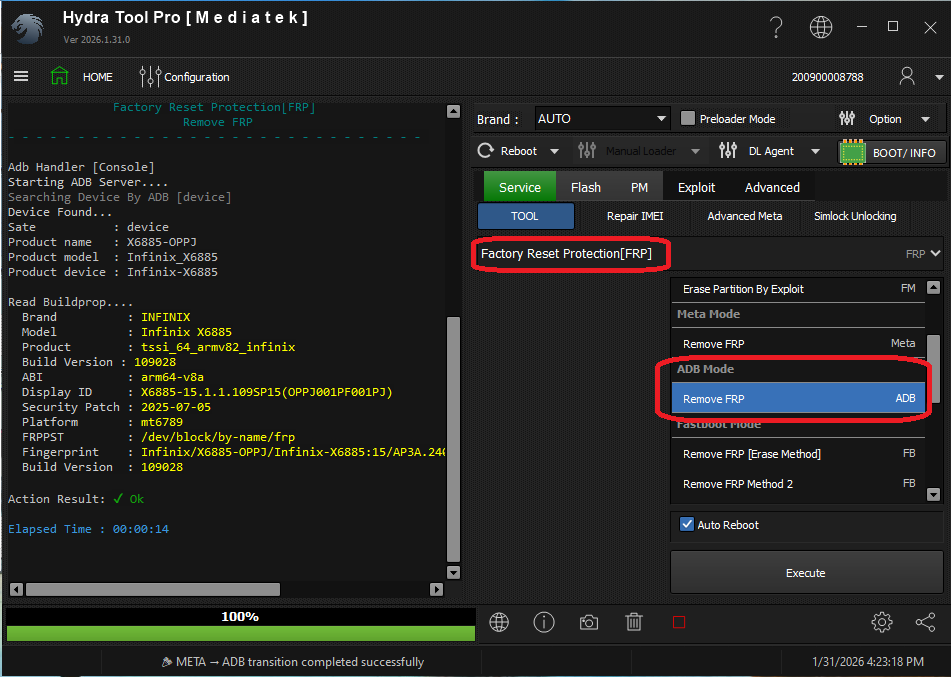Switch to the Flash tab

(585, 187)
